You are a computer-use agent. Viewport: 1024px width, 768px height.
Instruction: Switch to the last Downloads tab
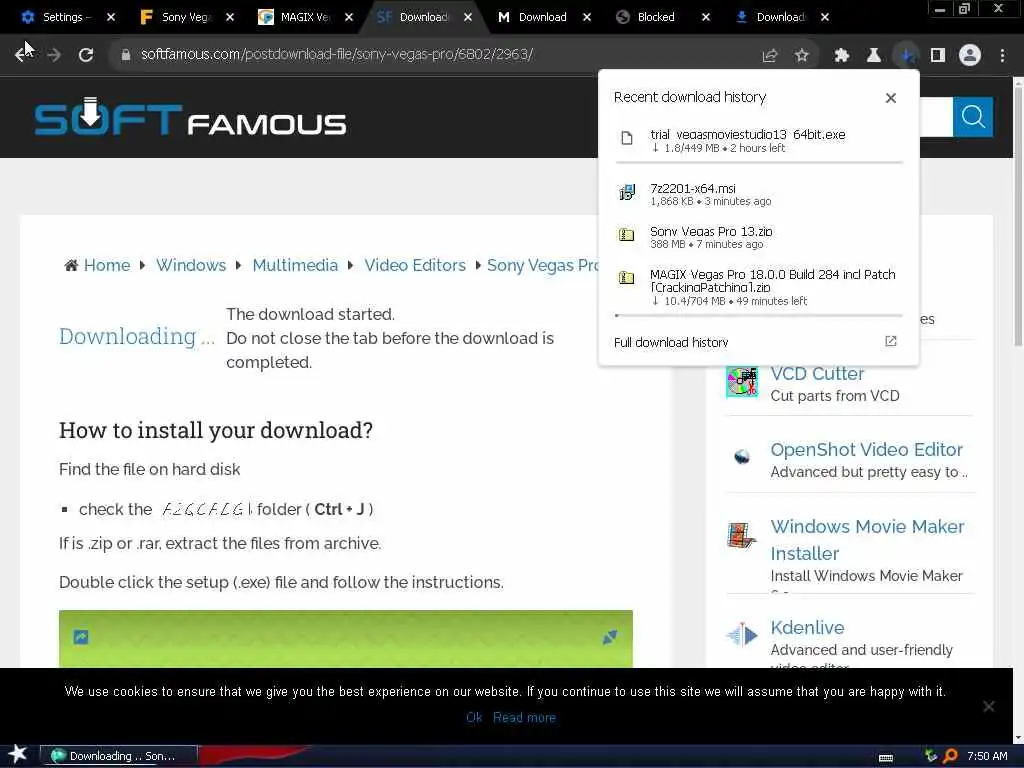pyautogui.click(x=773, y=17)
